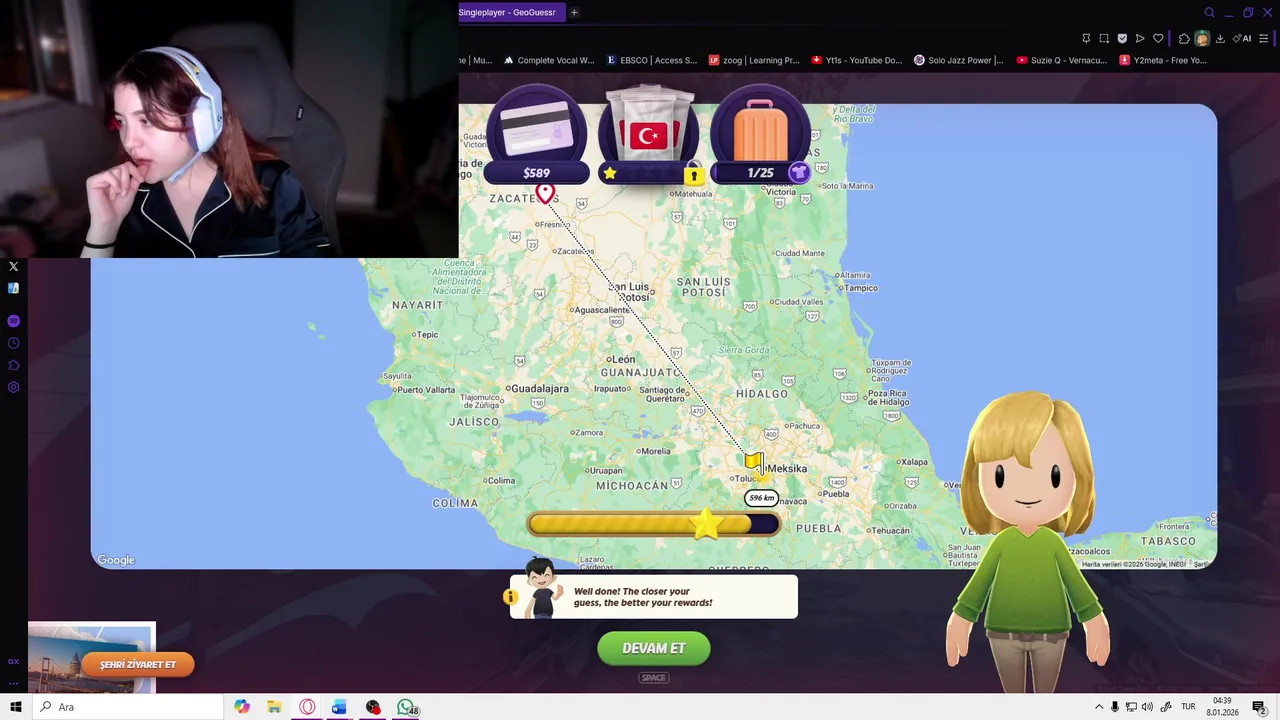
Task: Expand hidden system tray icons chevron
Action: coord(1098,707)
